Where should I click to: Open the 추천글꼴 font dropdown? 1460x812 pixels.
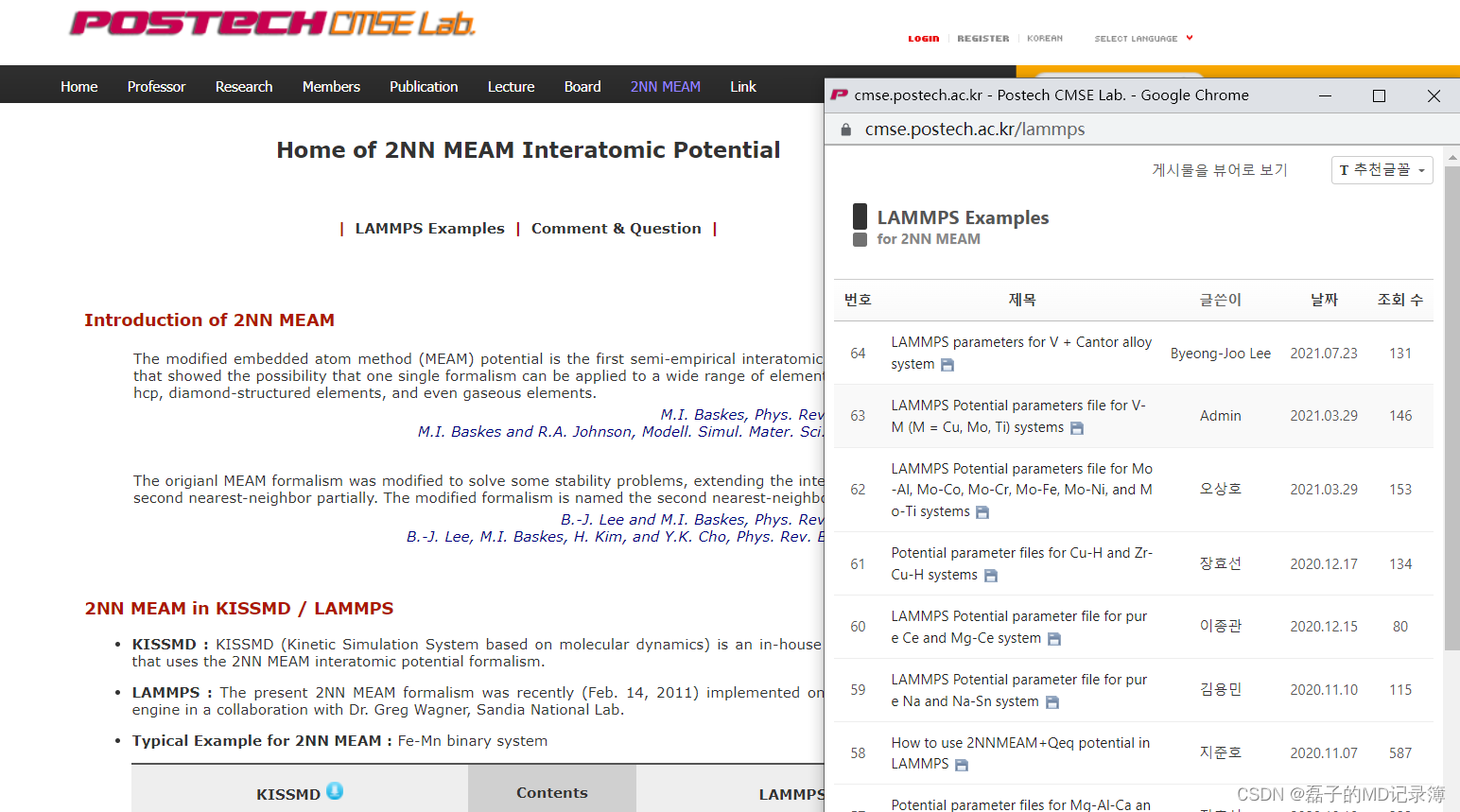point(1382,170)
